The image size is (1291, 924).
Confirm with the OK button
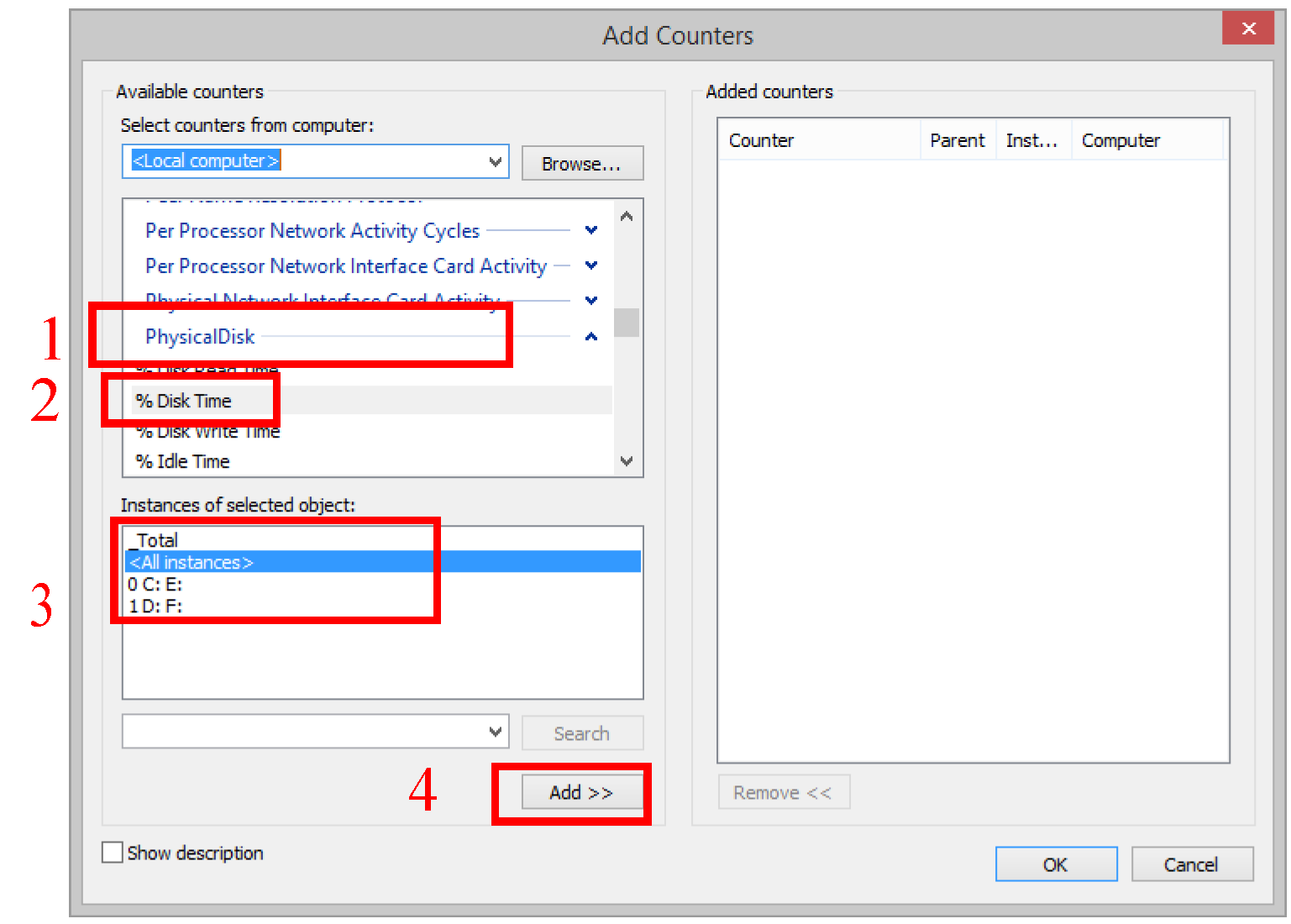(x=1055, y=864)
